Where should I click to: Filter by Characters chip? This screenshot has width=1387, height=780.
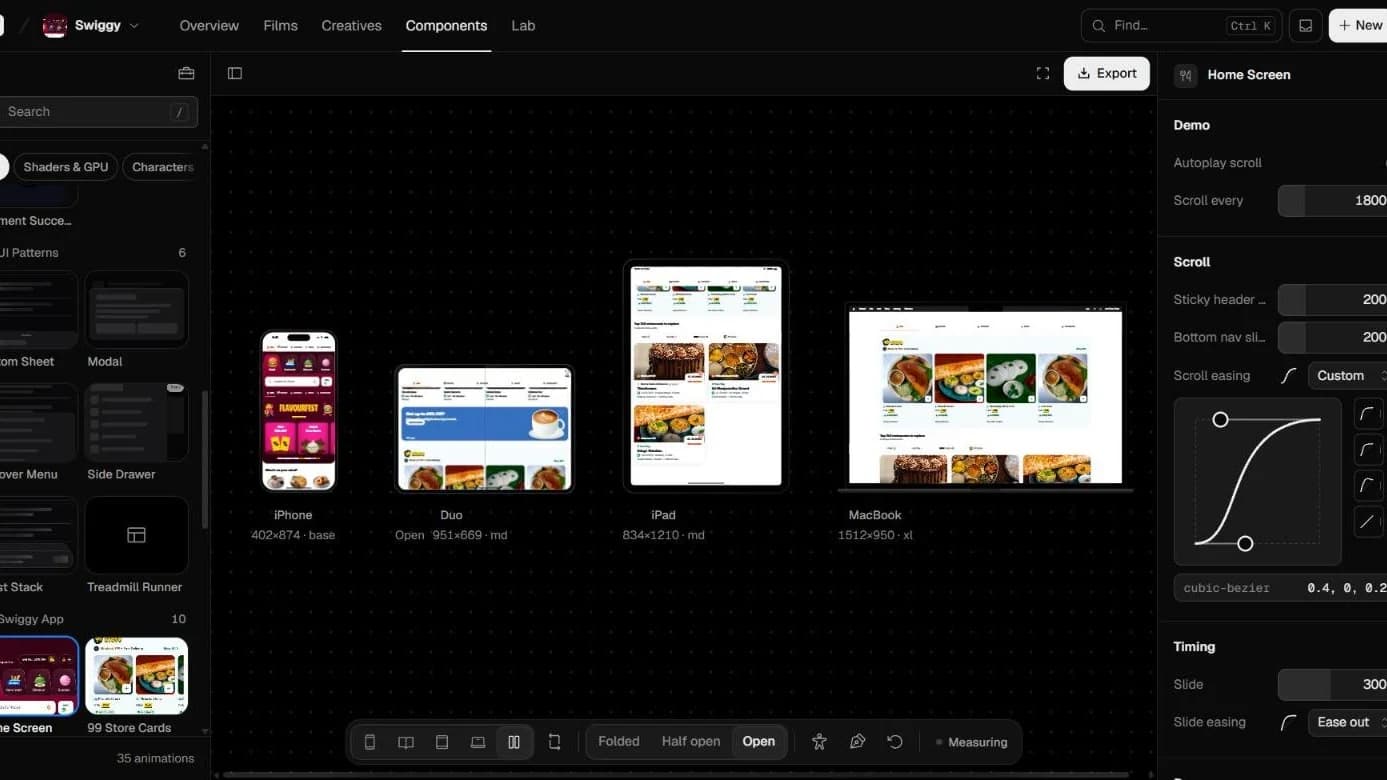tap(160, 167)
